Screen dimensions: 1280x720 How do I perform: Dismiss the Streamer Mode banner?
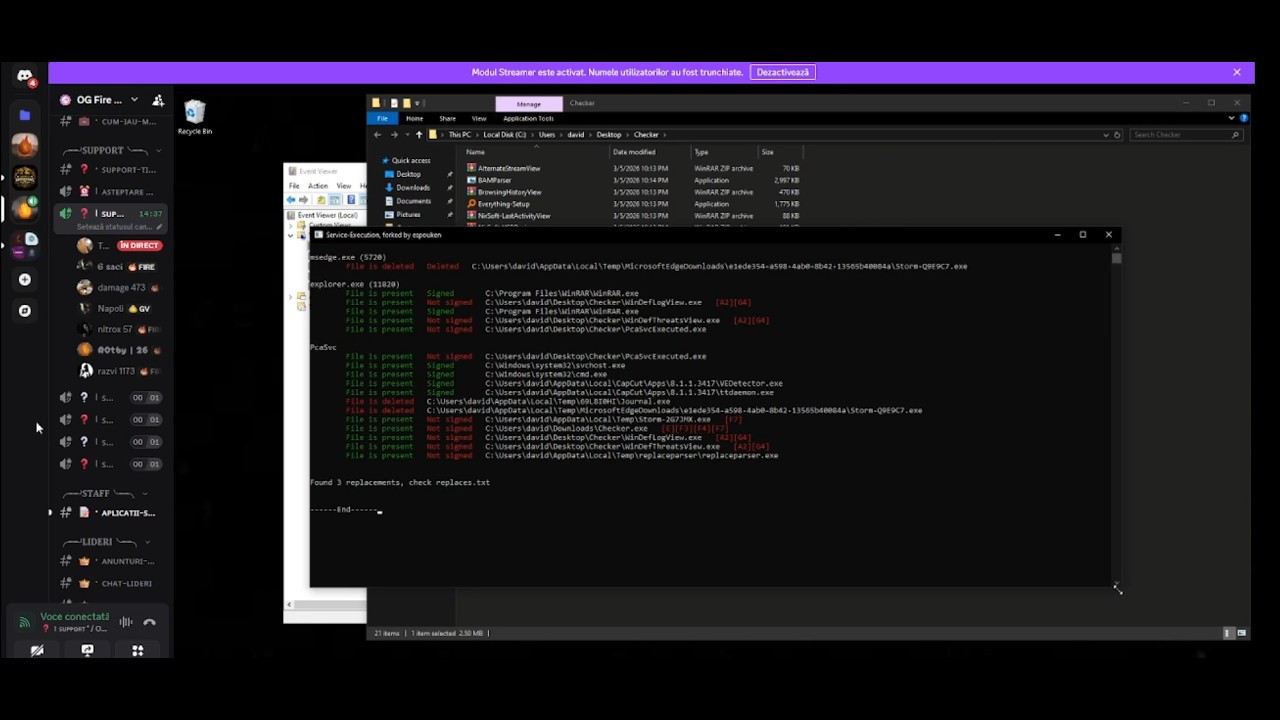pyautogui.click(x=1237, y=72)
